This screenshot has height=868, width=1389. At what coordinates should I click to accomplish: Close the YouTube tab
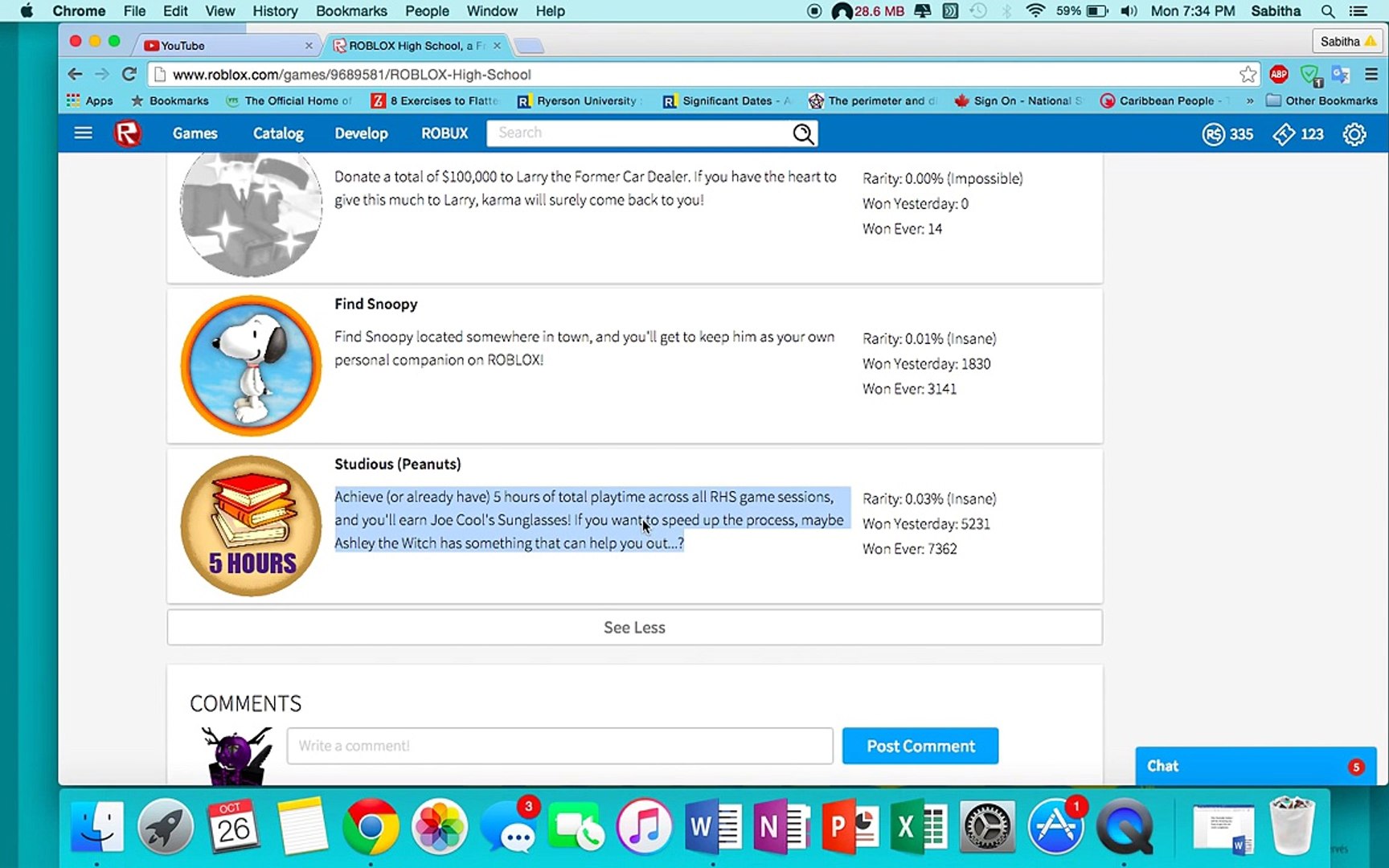tap(309, 46)
